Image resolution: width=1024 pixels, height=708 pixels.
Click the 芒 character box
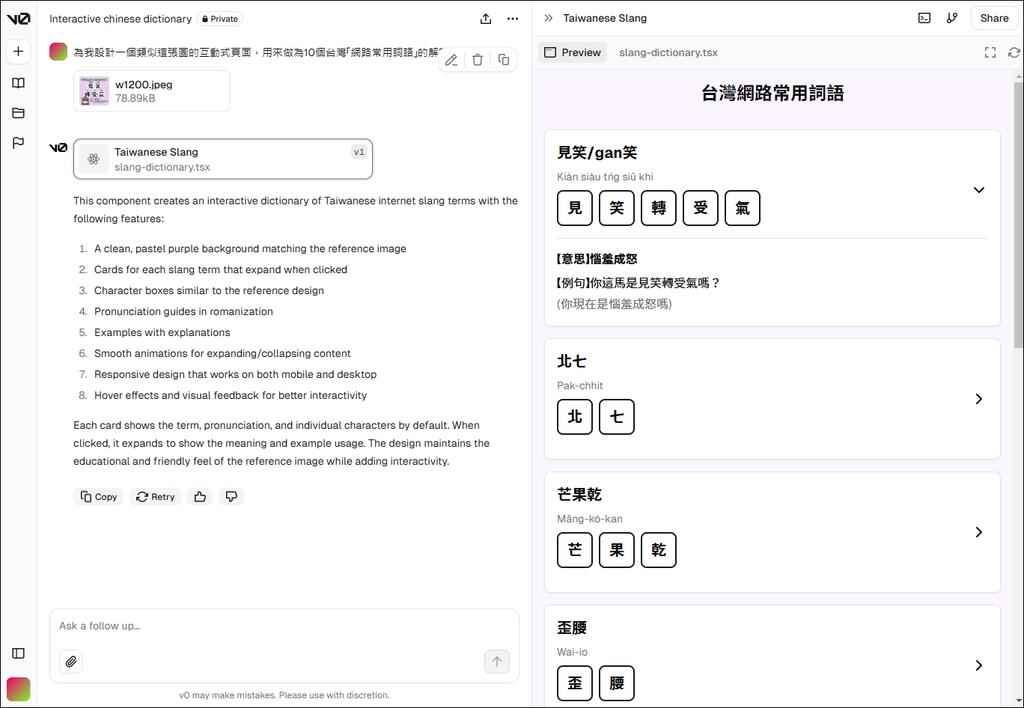click(575, 550)
